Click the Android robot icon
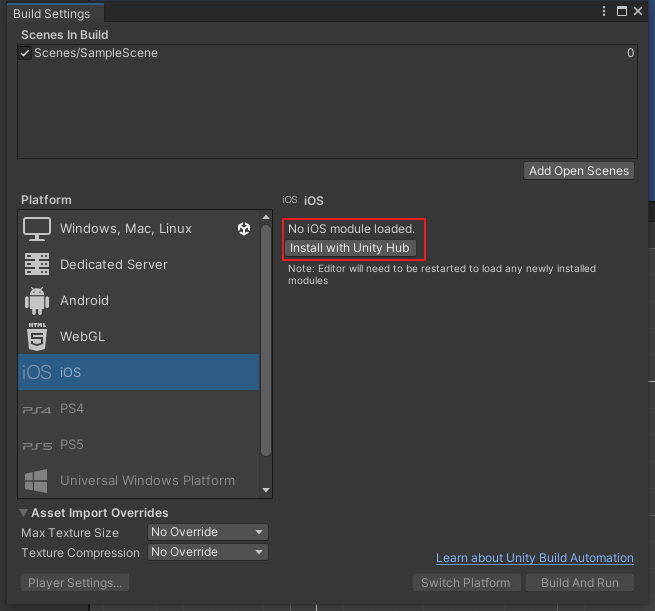Viewport: 655px width, 611px height. (x=37, y=301)
